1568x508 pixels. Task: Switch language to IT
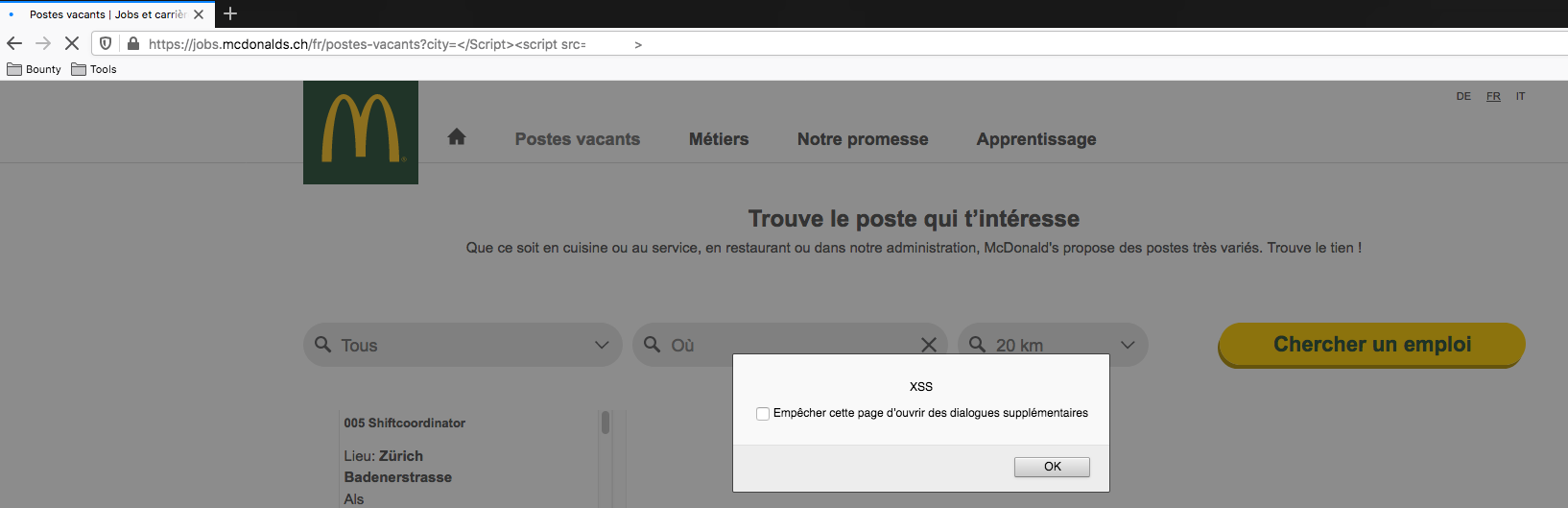(x=1520, y=96)
